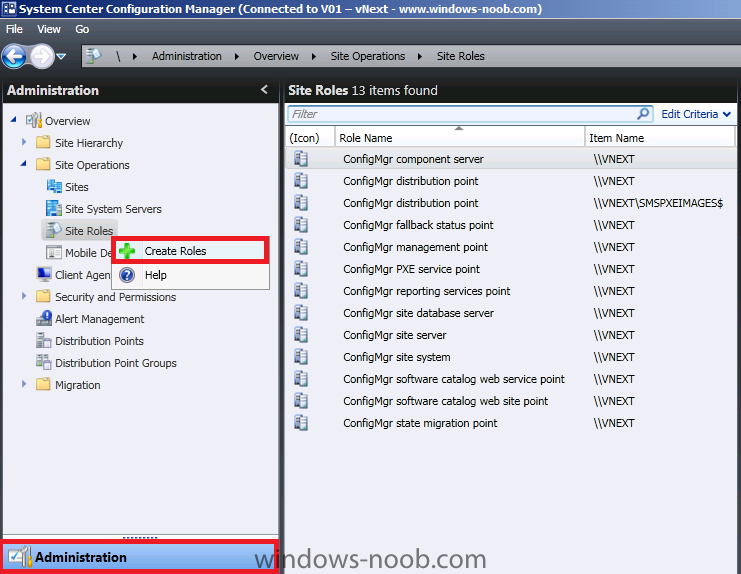
Task: Click Site Roles in the breadcrumb bar
Action: point(461,56)
